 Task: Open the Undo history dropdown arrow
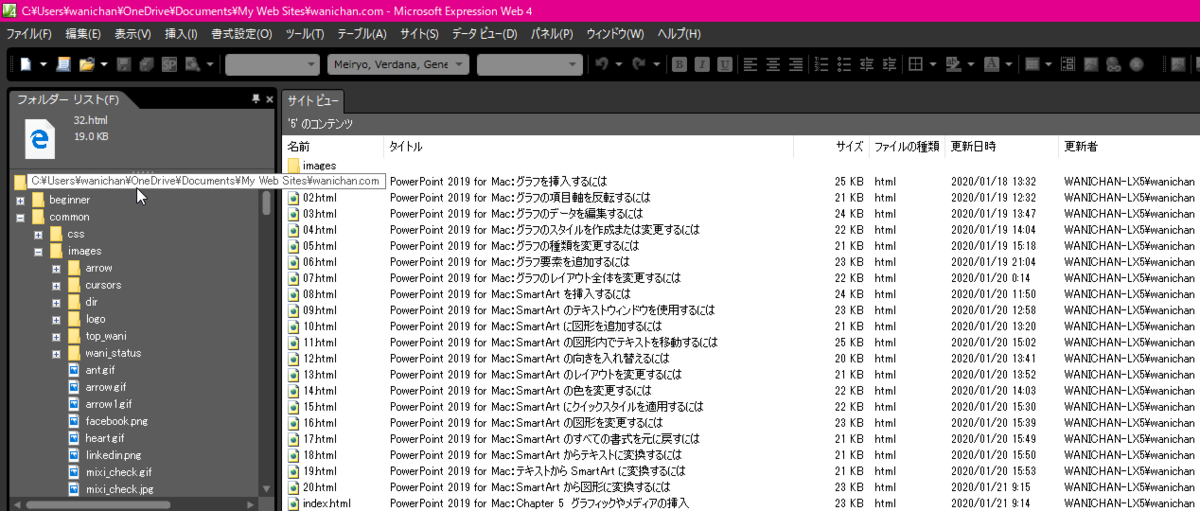pyautogui.click(x=619, y=64)
